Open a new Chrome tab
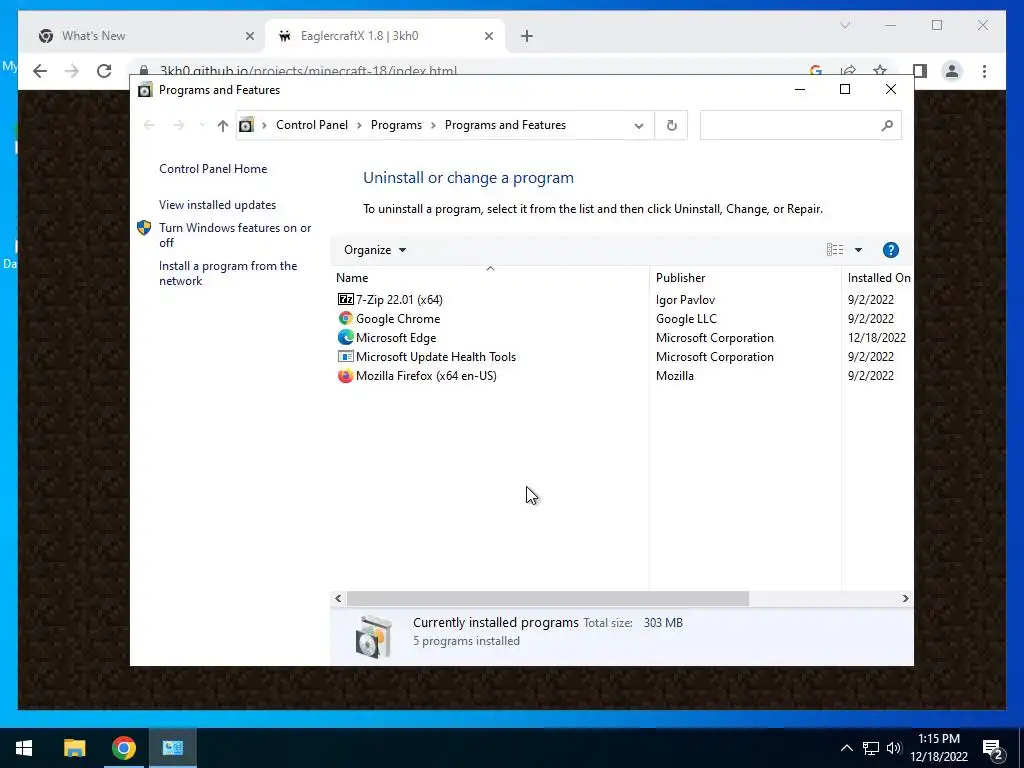 click(527, 36)
